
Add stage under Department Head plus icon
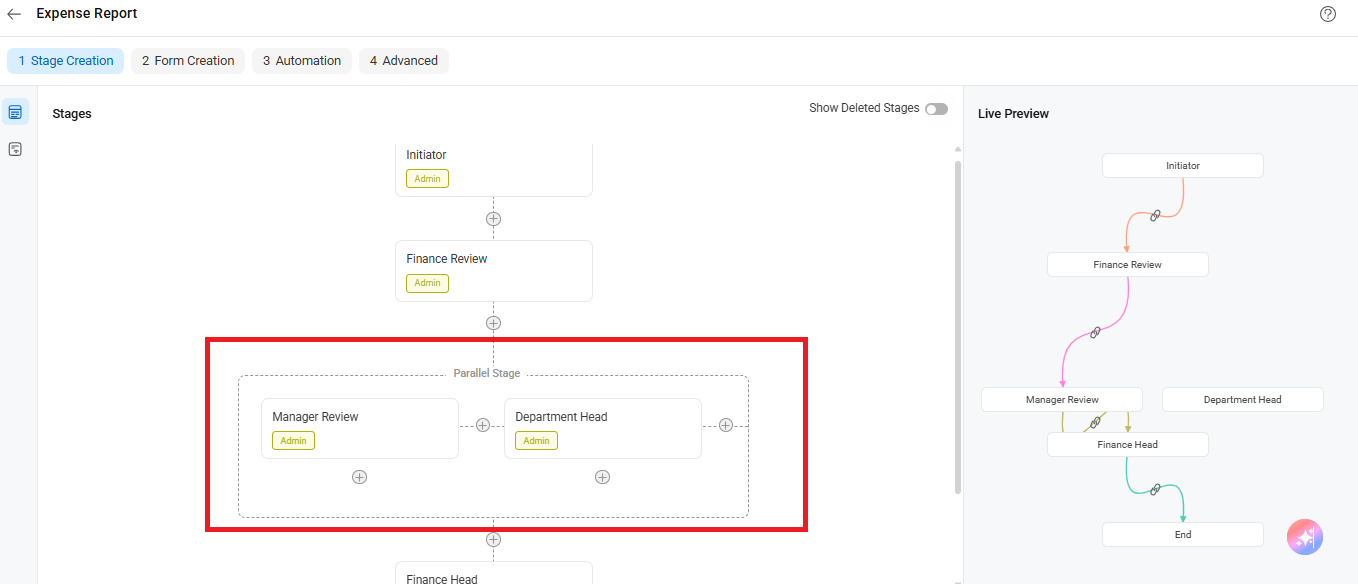point(602,477)
